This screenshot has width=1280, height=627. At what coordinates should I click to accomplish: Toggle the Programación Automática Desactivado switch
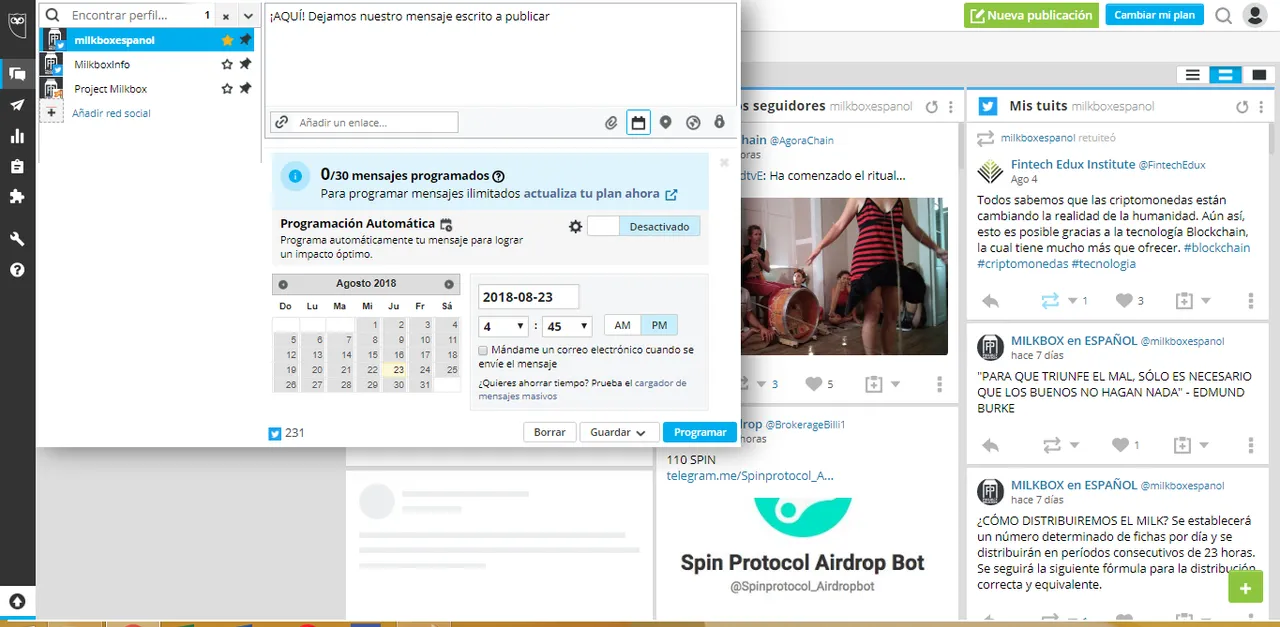pos(644,227)
